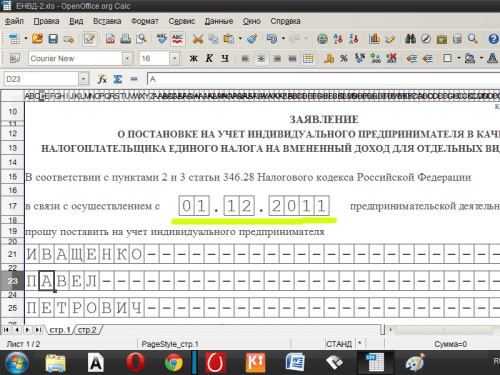
Task: Click the Undo arrow icon
Action: tap(272, 39)
